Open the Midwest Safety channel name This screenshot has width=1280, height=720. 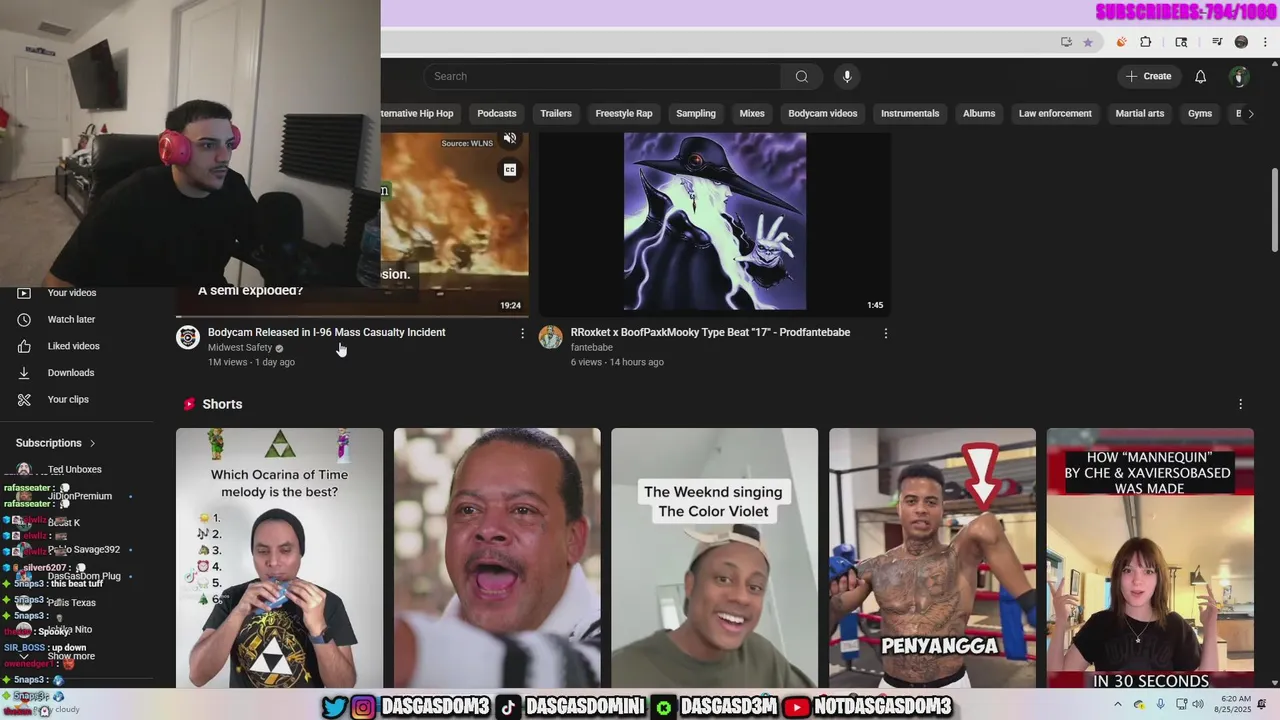pyautogui.click(x=240, y=348)
